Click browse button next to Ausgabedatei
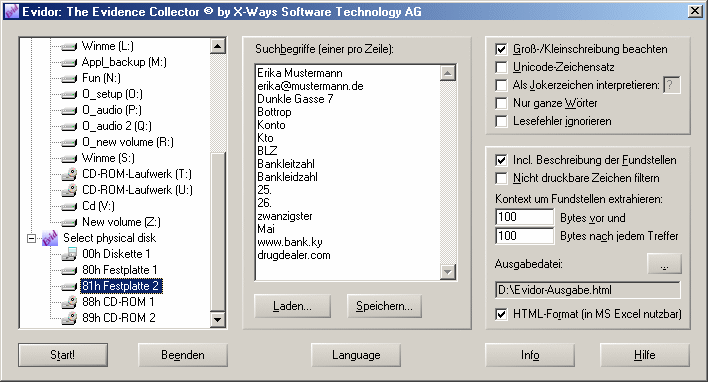The width and height of the screenshot is (708, 382). point(664,264)
